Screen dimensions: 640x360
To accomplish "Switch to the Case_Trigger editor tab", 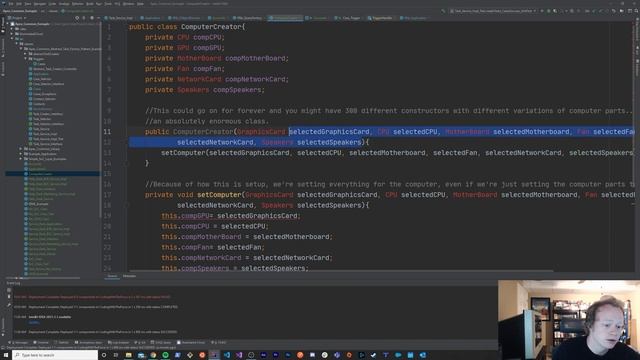I will 348,18.
